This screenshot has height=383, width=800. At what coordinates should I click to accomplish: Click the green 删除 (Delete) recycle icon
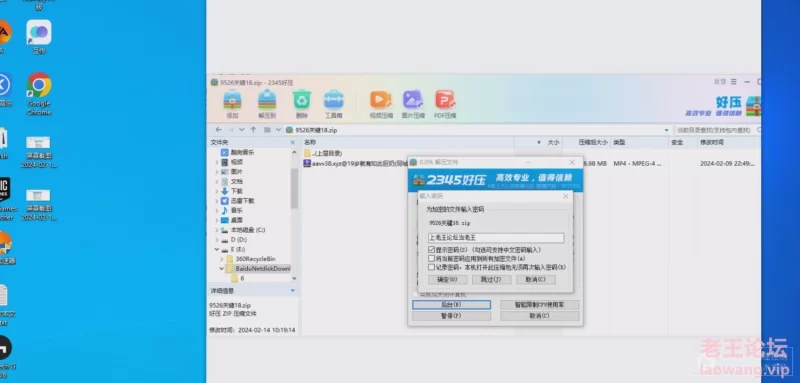[x=302, y=104]
